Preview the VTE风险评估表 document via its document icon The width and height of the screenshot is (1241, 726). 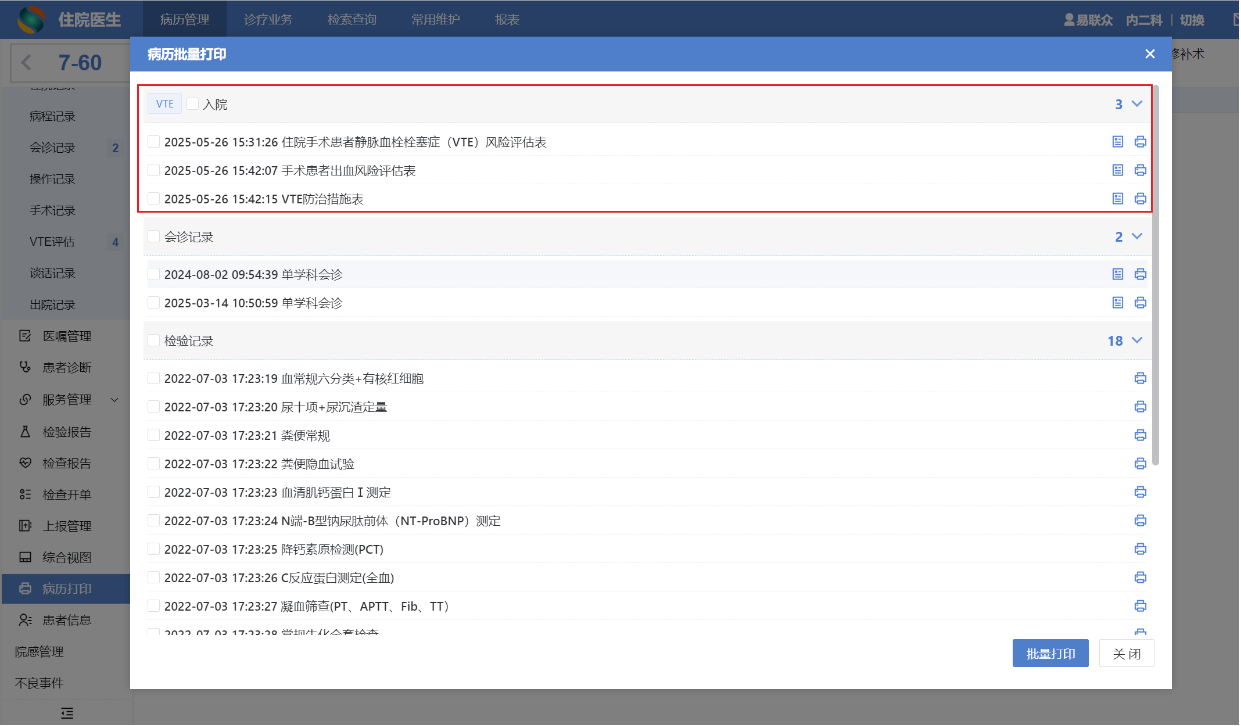[1118, 142]
